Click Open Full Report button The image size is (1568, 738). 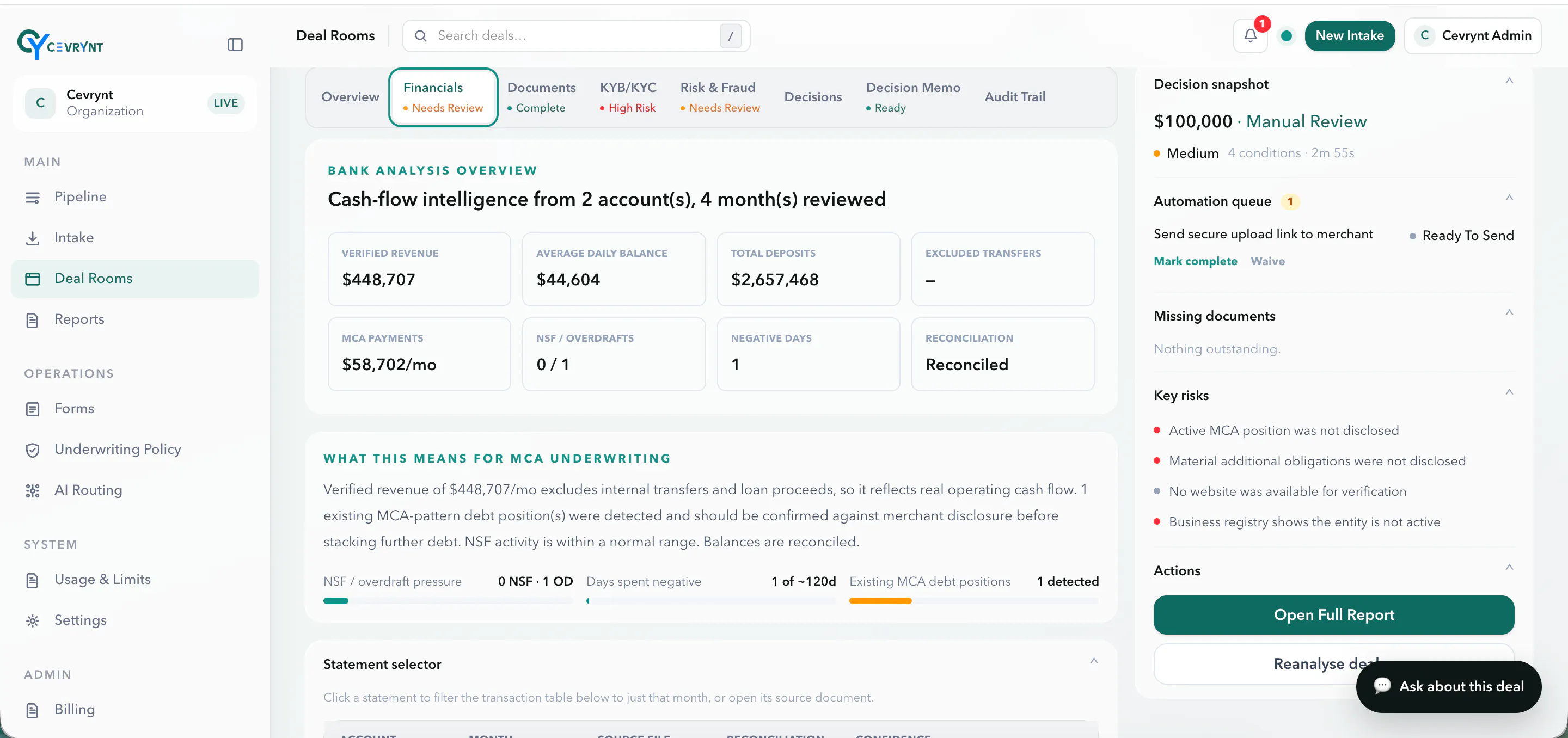[1334, 614]
